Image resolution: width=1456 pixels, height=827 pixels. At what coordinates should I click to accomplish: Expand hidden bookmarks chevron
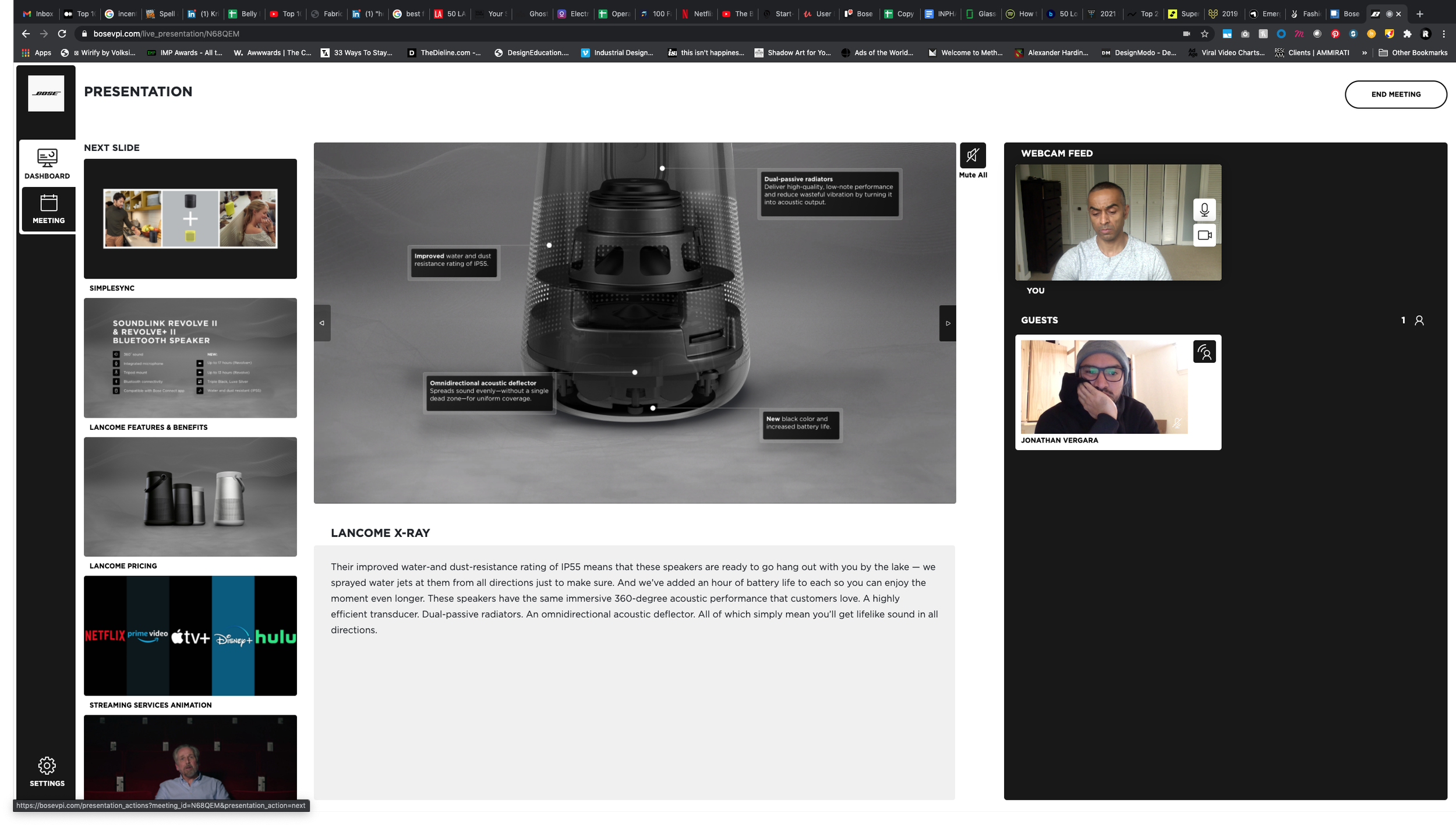[1364, 53]
